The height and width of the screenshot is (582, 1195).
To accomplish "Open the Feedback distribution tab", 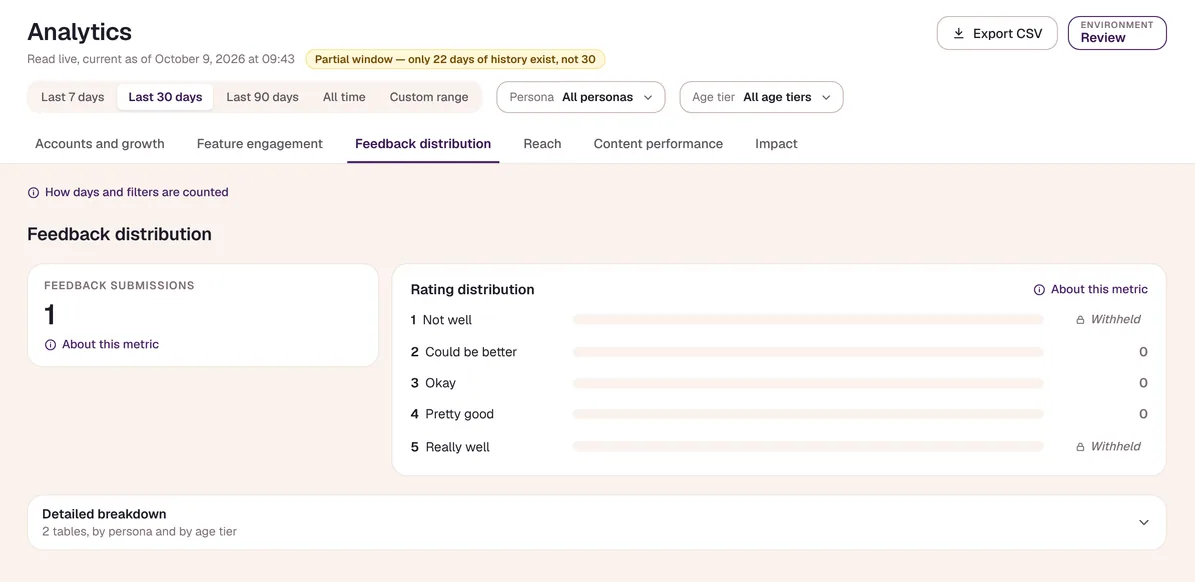I will (x=423, y=143).
